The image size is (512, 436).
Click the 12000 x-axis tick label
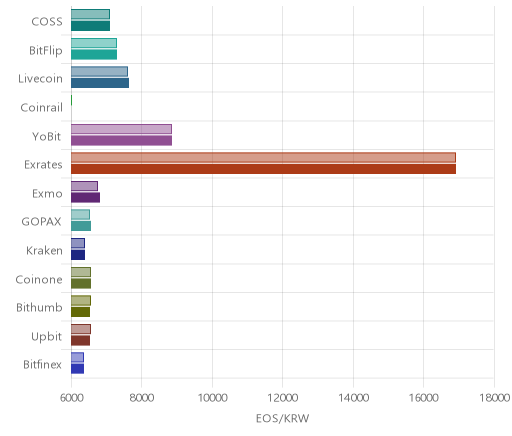283,398
